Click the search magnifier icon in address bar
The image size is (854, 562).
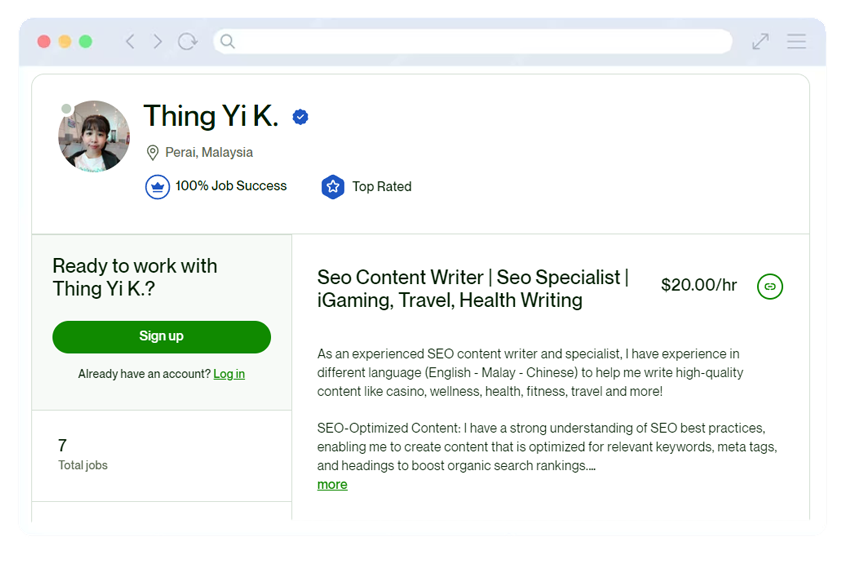coord(228,41)
